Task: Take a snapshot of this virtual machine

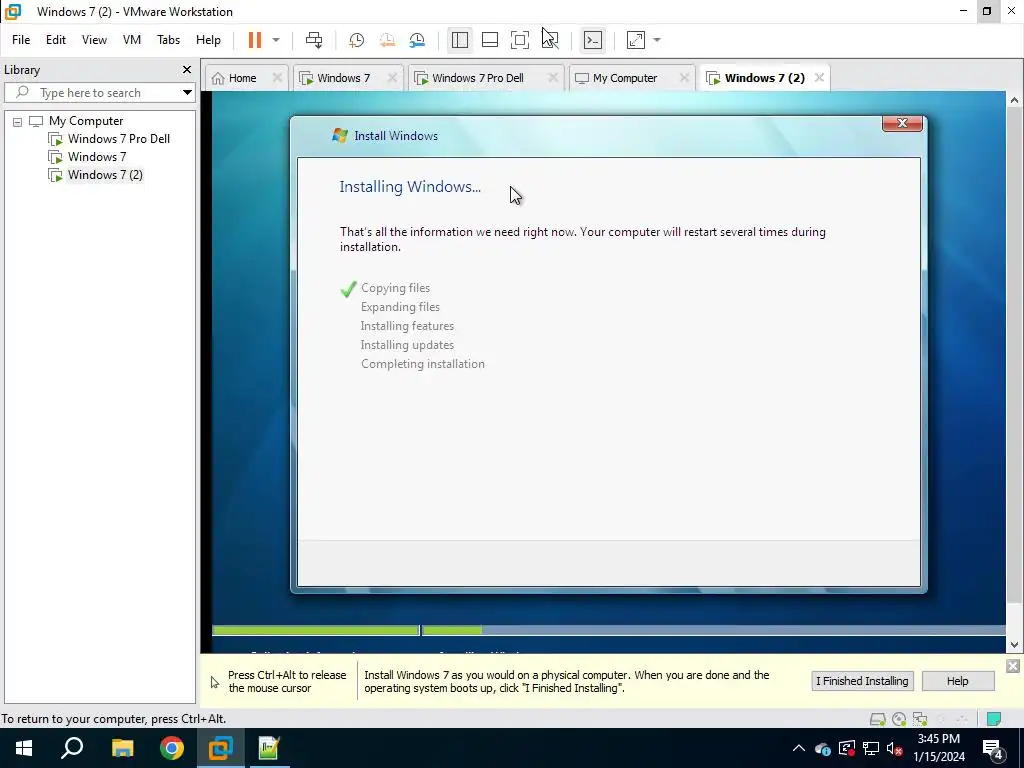Action: 356,40
